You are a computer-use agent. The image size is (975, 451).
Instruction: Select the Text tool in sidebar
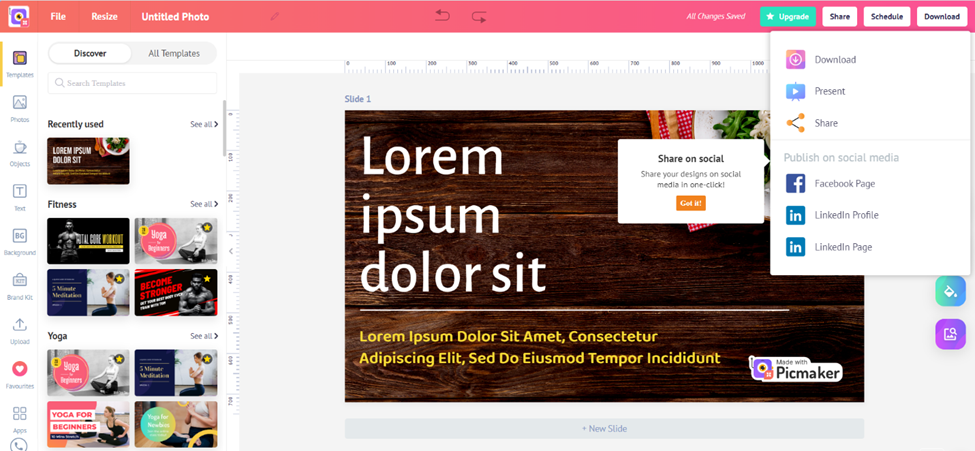[x=19, y=197]
